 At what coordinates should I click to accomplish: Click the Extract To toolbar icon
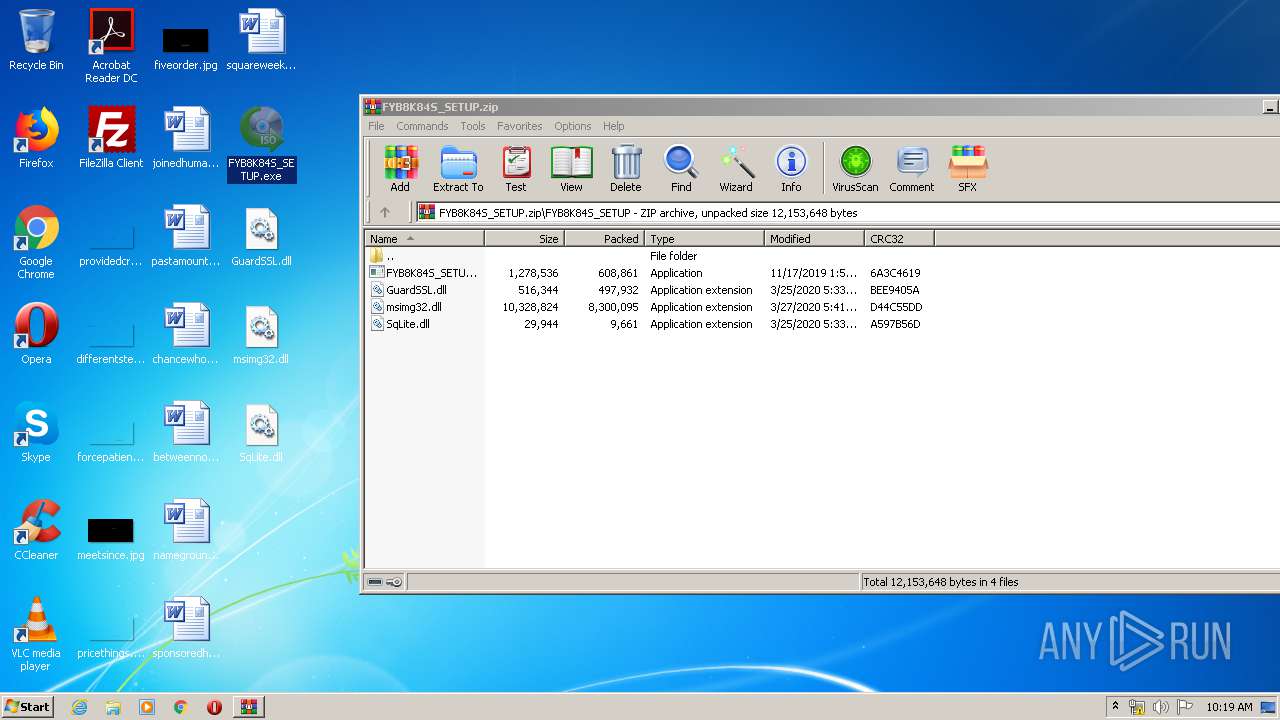pos(458,168)
